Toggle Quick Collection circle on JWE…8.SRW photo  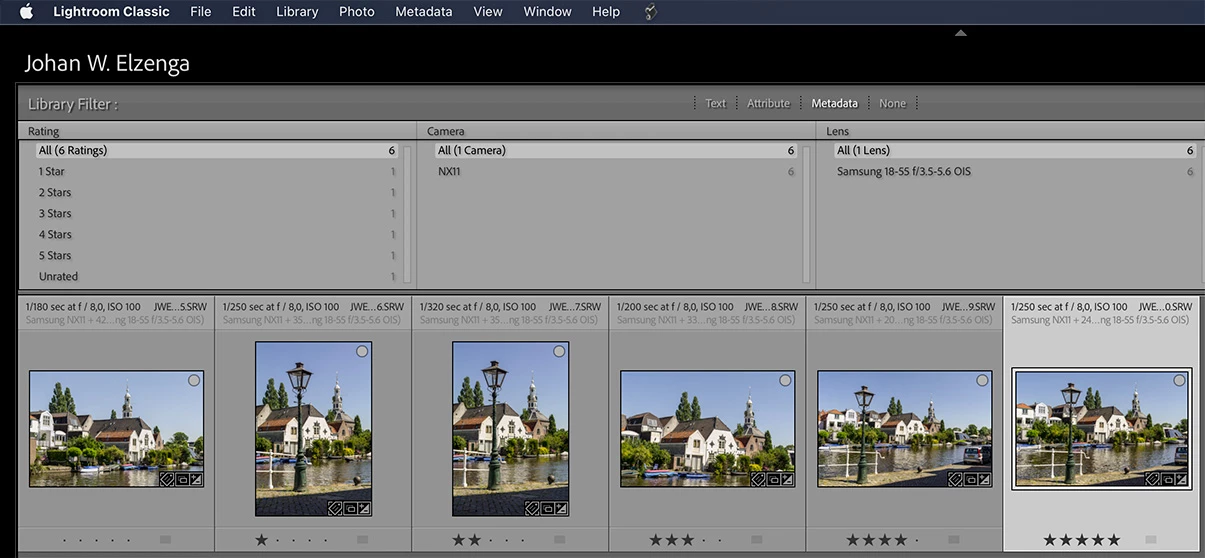(785, 380)
